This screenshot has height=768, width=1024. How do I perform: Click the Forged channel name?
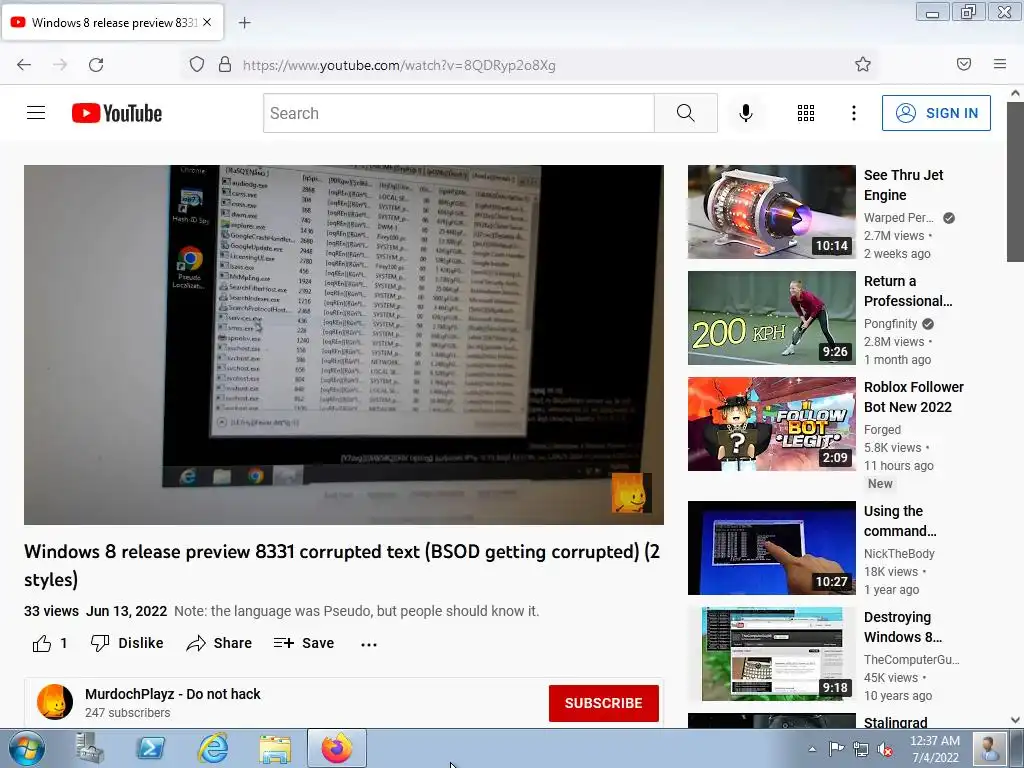coord(882,429)
